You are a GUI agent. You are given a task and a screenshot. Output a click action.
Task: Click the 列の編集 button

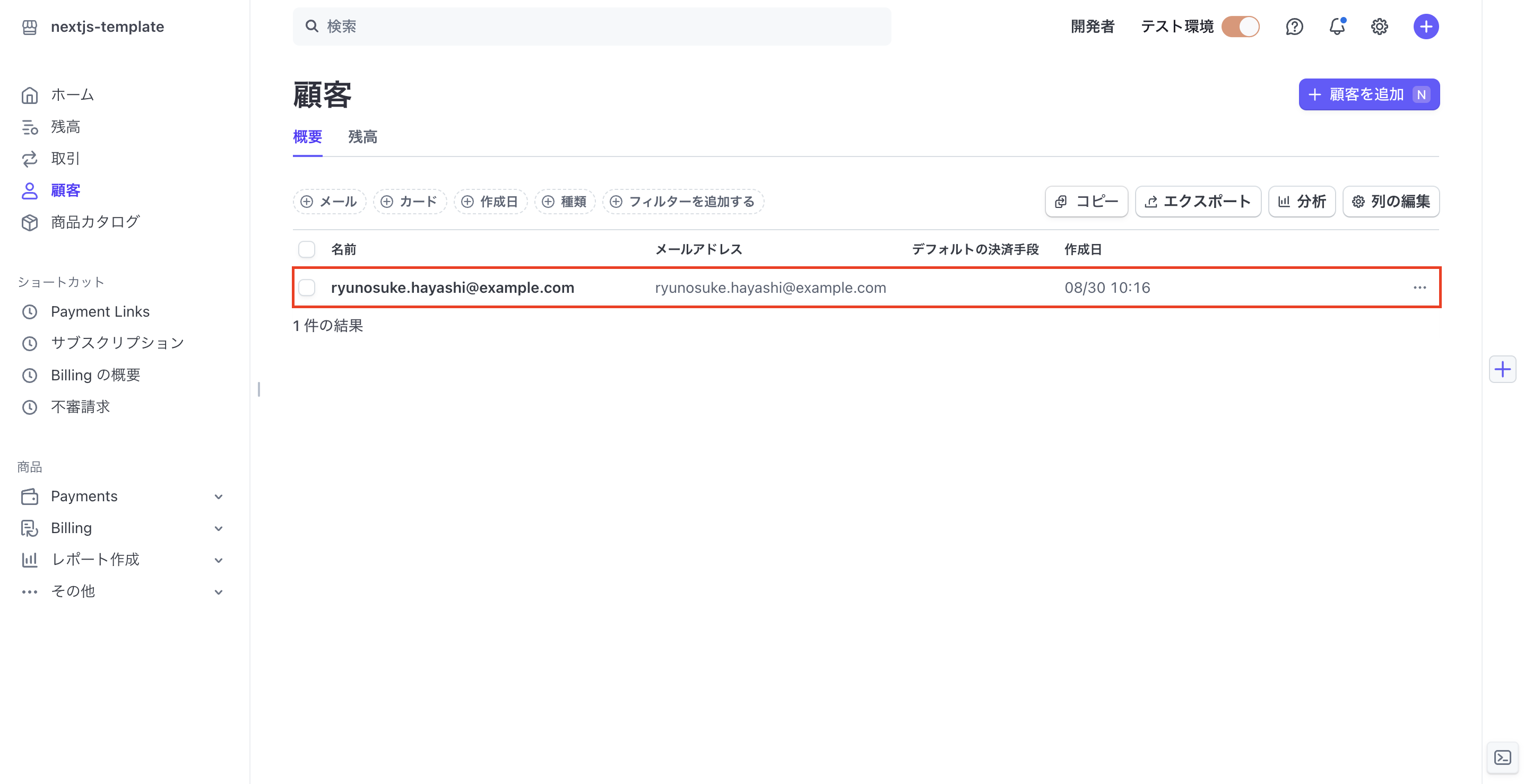tap(1390, 202)
